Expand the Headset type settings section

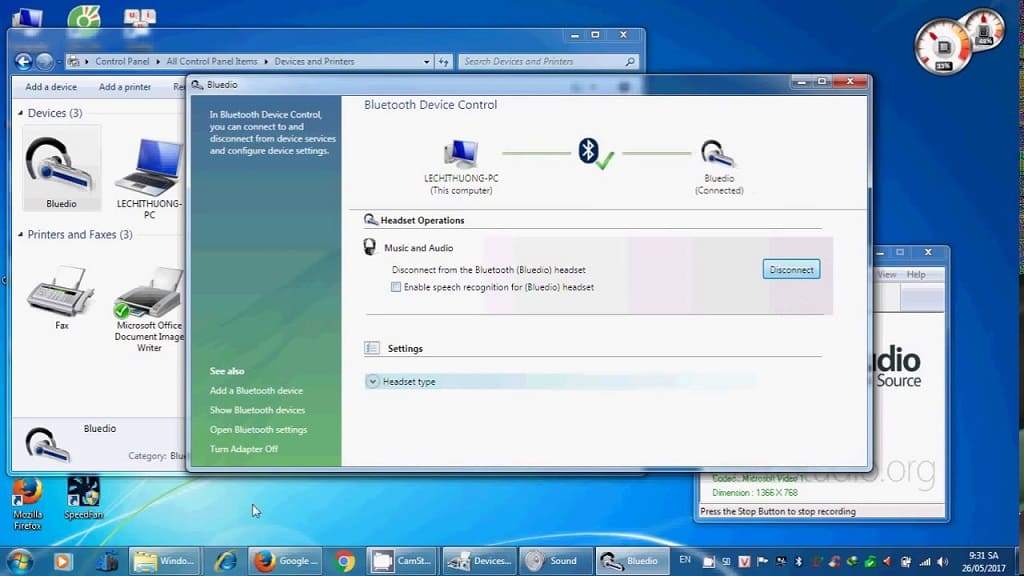click(372, 381)
